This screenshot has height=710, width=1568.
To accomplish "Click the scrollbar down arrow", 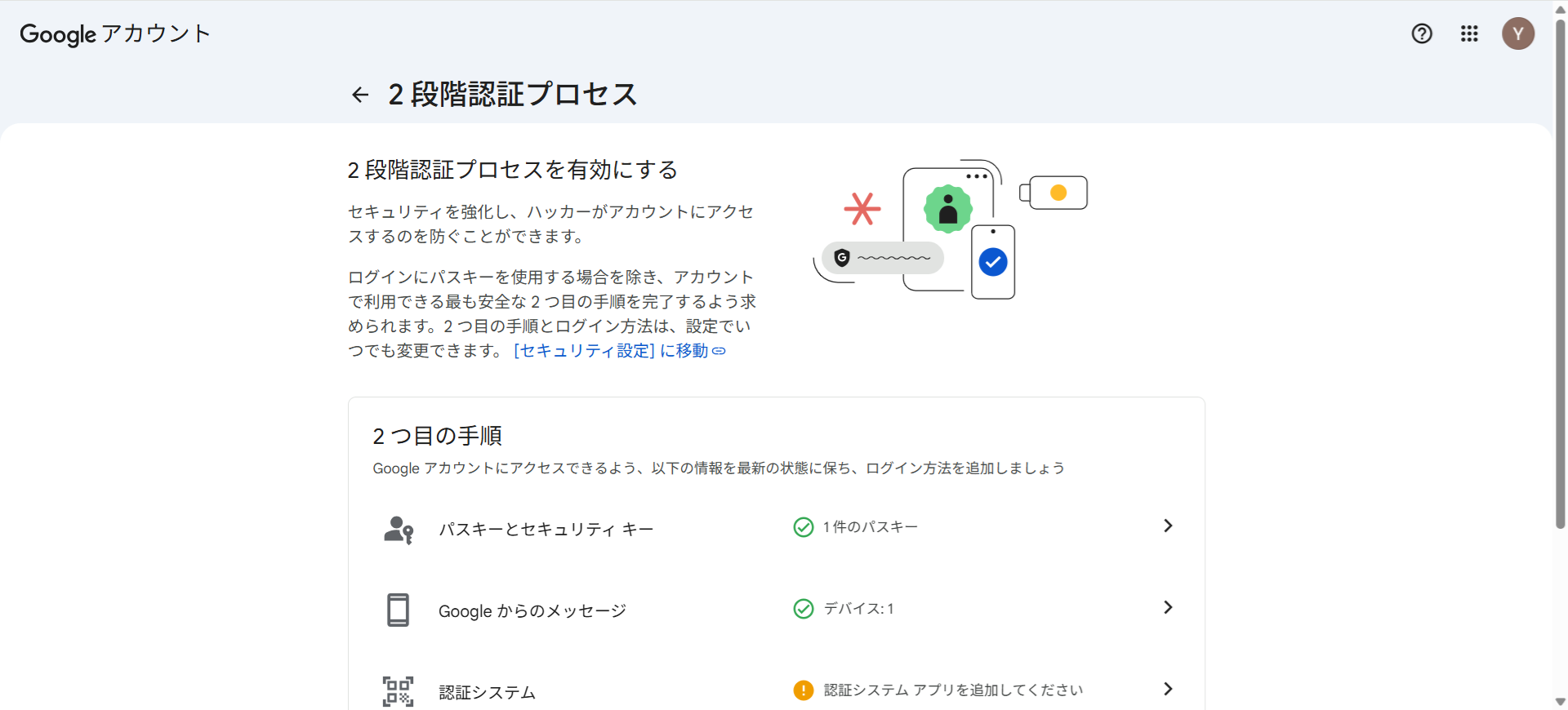I will [x=1560, y=702].
